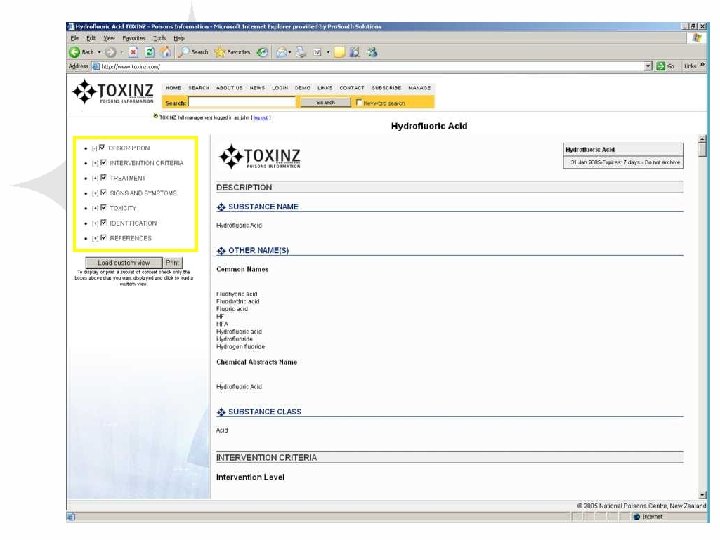This screenshot has height=540, width=720.
Task: Click the Research toolbar icon
Action: click(354, 52)
